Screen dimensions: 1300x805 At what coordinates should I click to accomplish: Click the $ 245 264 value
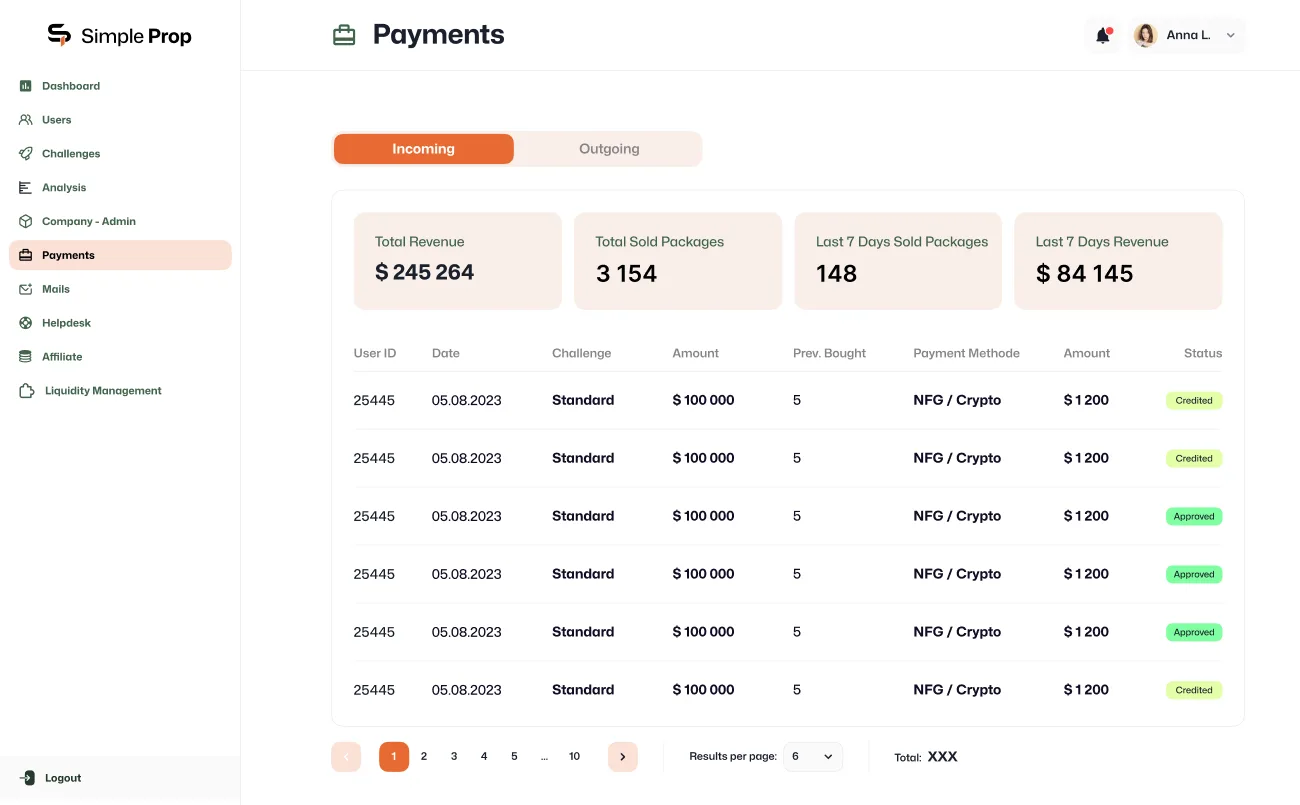point(424,273)
